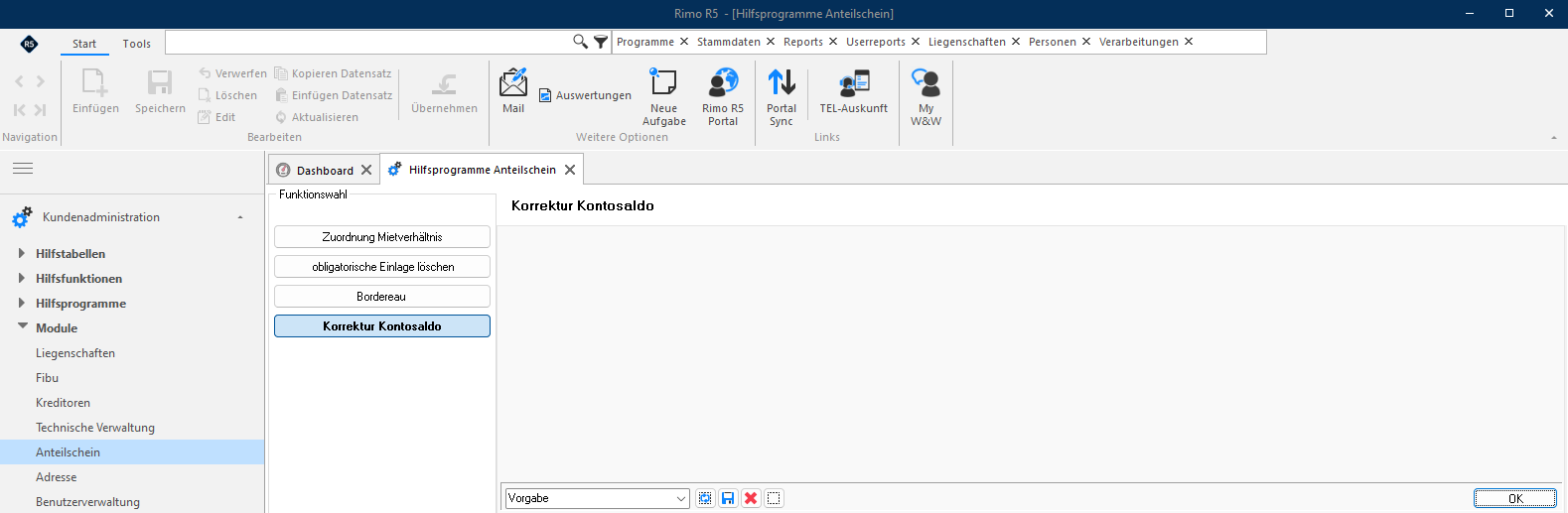The image size is (1568, 513).
Task: Open My W&W
Action: [926, 96]
